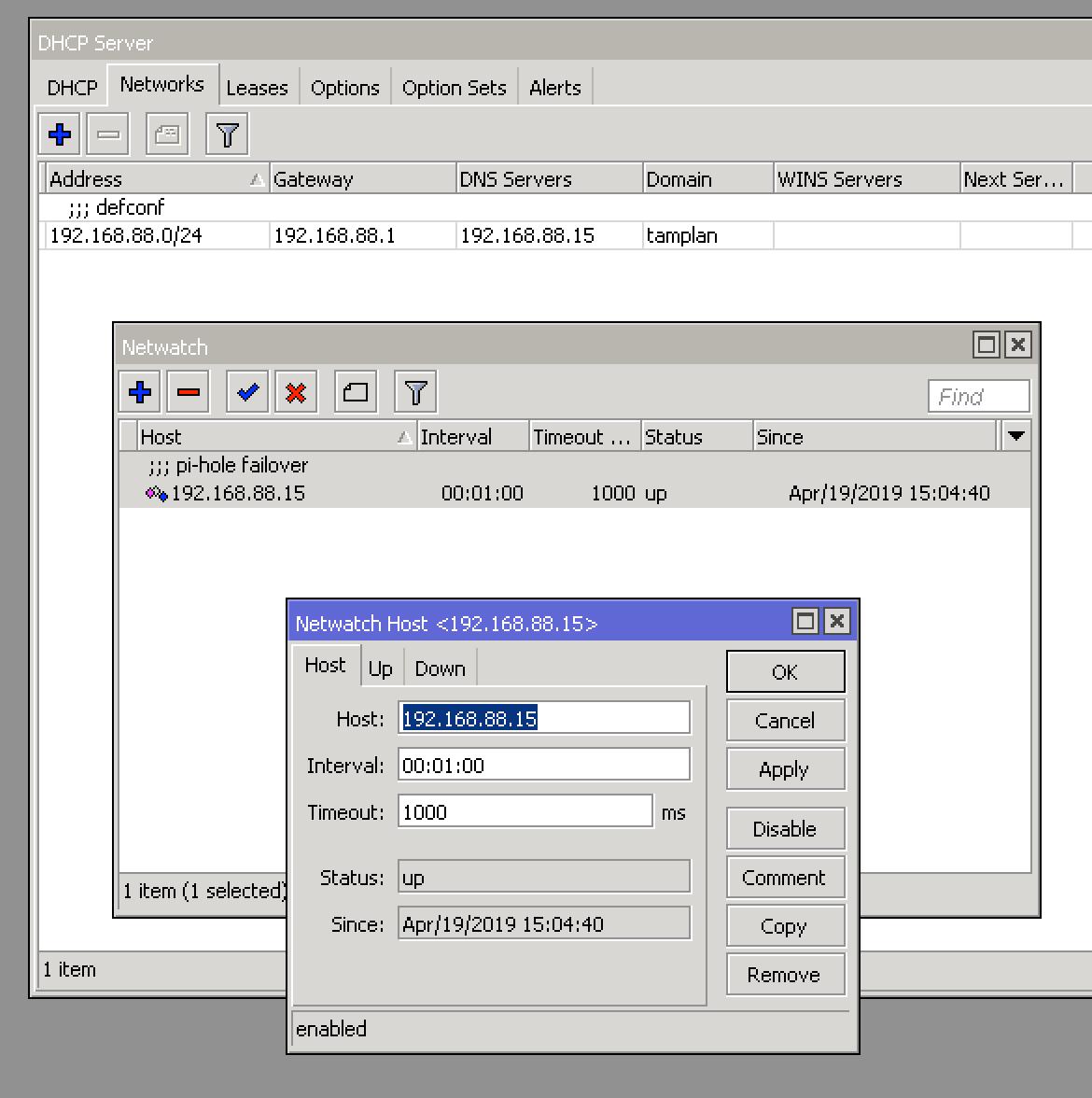Open the Leases tab

pyautogui.click(x=257, y=88)
